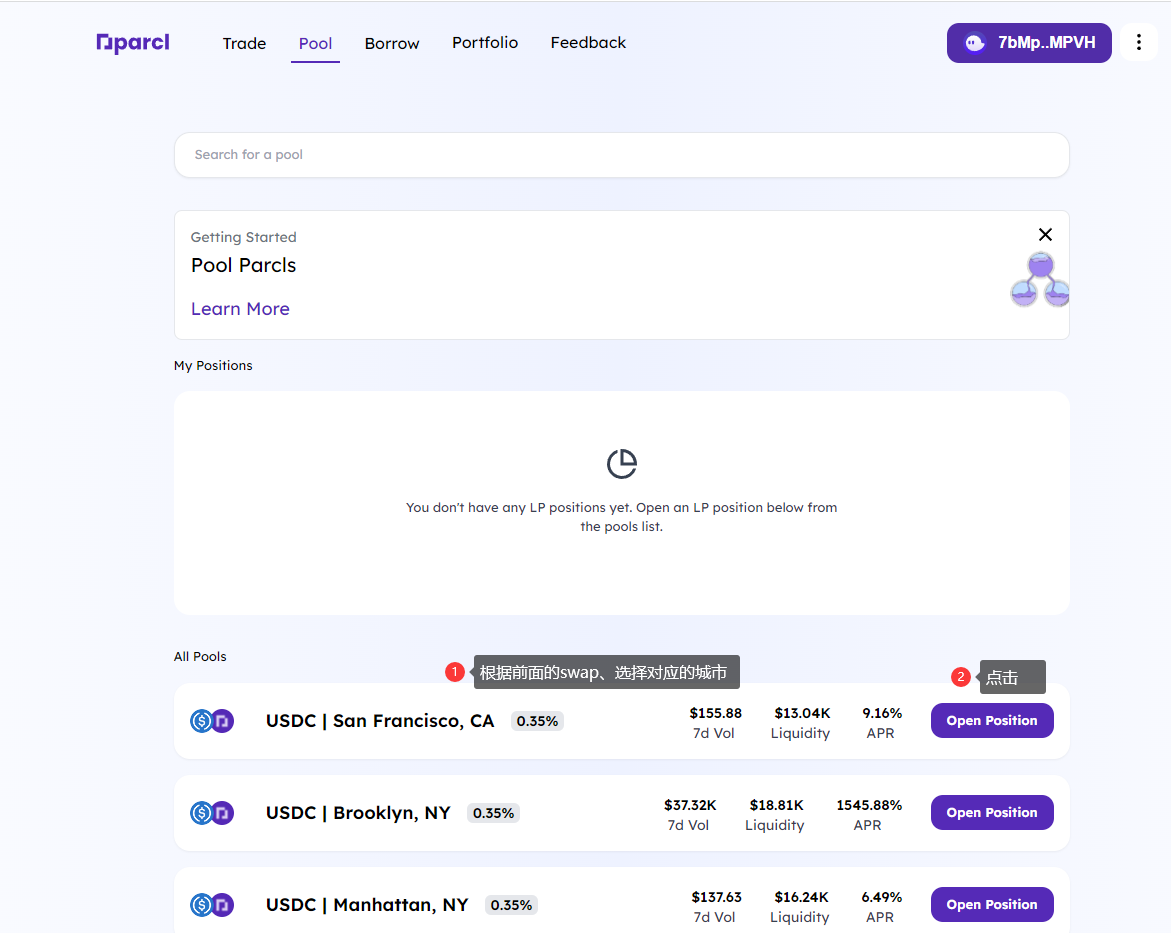Click USDC token icon in Manhattan row
Image resolution: width=1171 pixels, height=933 pixels.
click(202, 905)
